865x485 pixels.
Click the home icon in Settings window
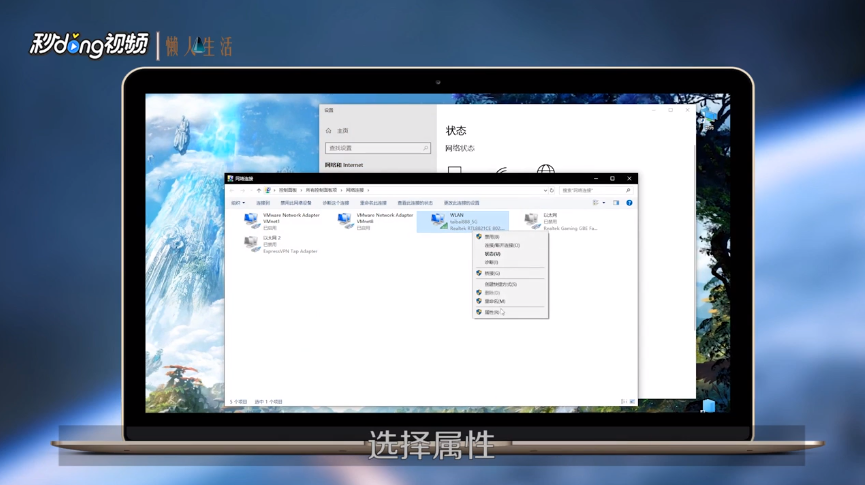[x=328, y=131]
